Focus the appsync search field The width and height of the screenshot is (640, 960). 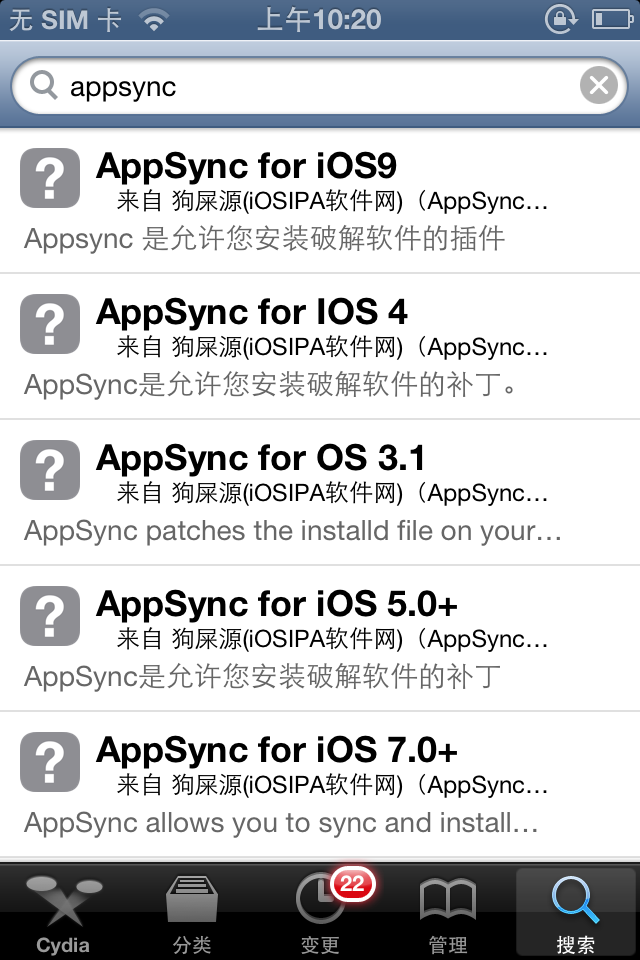point(320,86)
